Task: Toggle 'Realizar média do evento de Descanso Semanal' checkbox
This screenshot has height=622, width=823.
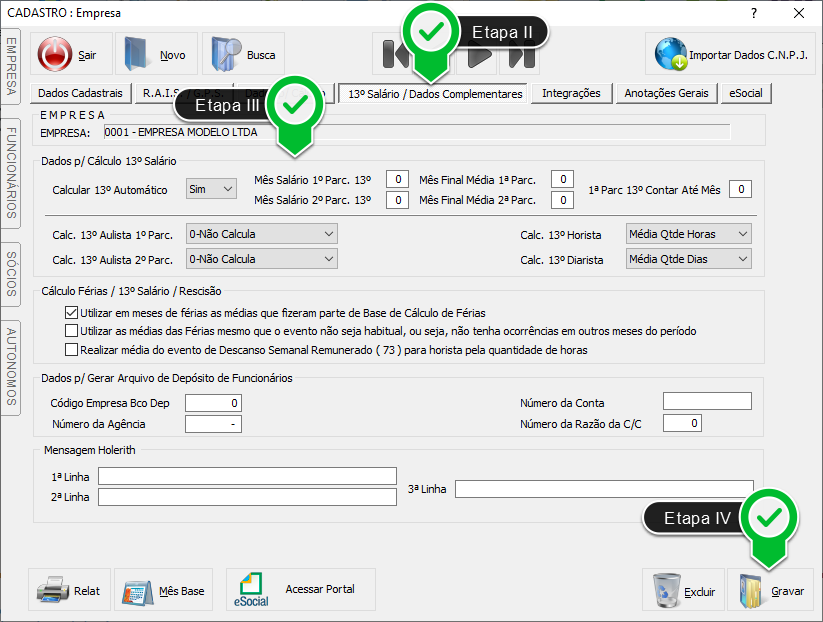Action: pyautogui.click(x=71, y=350)
